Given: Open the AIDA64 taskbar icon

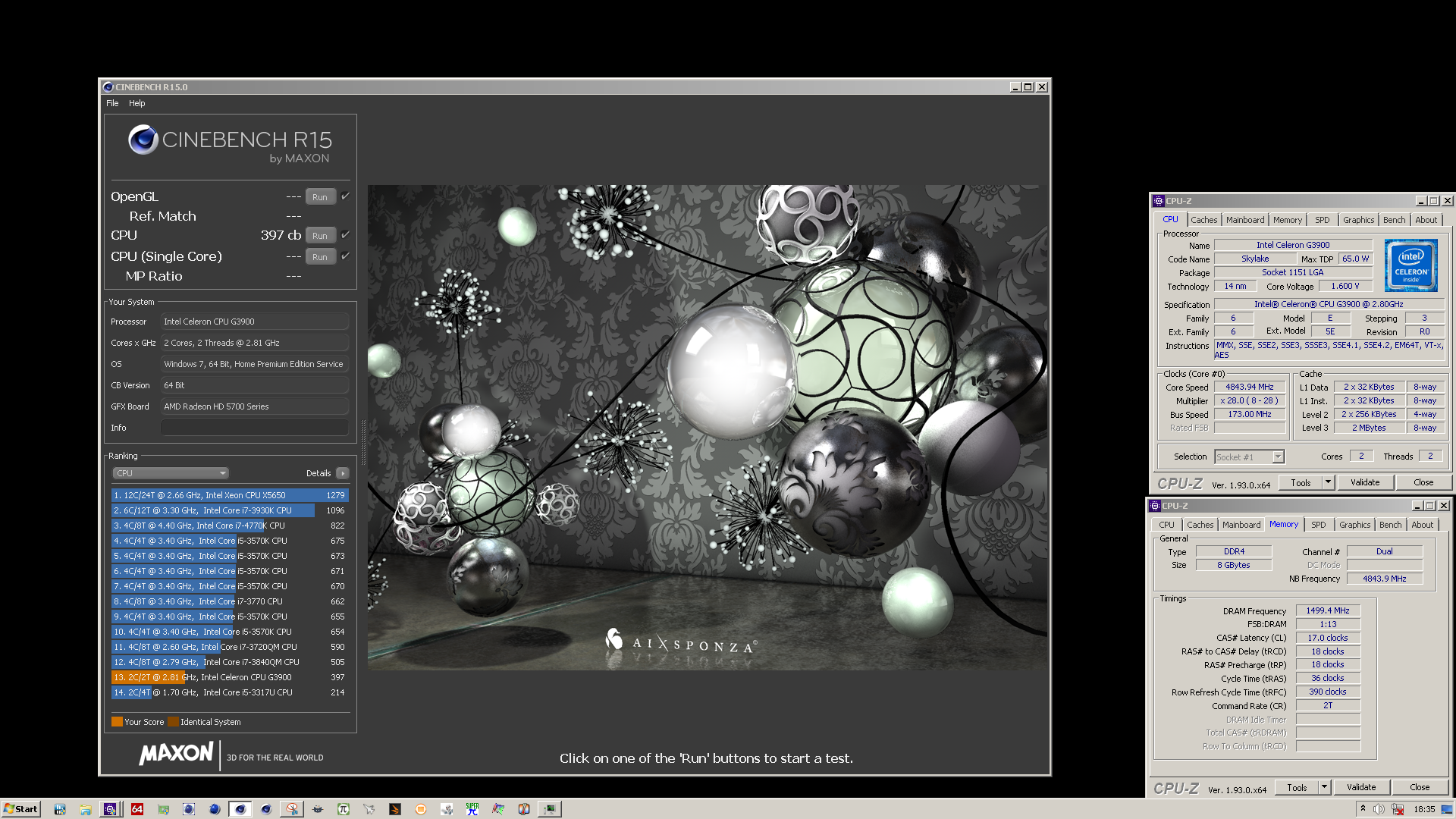Looking at the screenshot, I should point(137,809).
